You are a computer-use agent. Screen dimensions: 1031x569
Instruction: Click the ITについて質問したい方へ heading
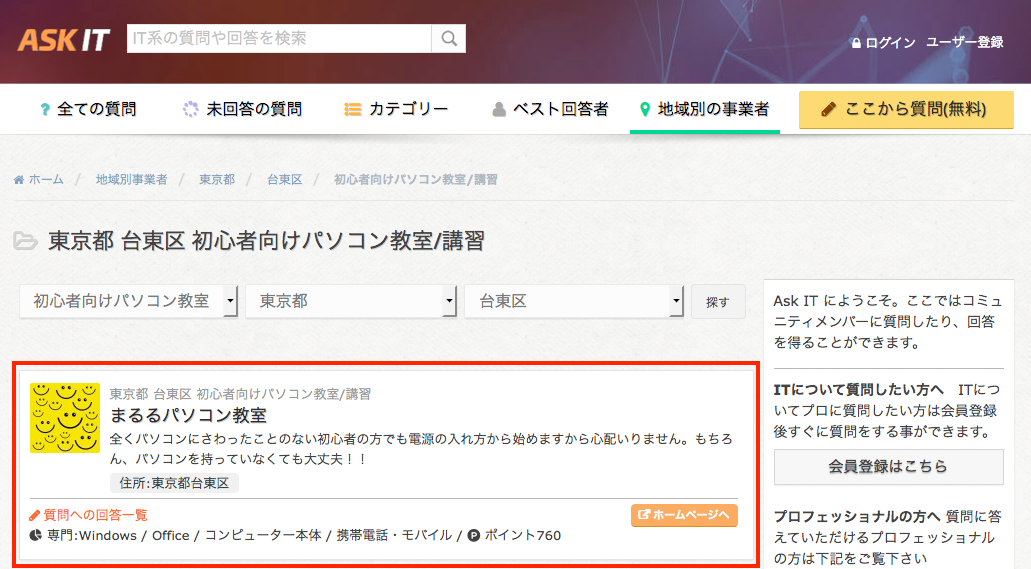point(858,389)
